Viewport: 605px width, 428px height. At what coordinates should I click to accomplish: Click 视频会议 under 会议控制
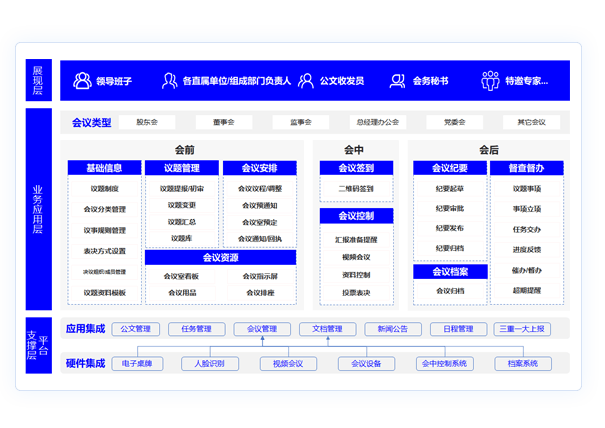tap(356, 257)
